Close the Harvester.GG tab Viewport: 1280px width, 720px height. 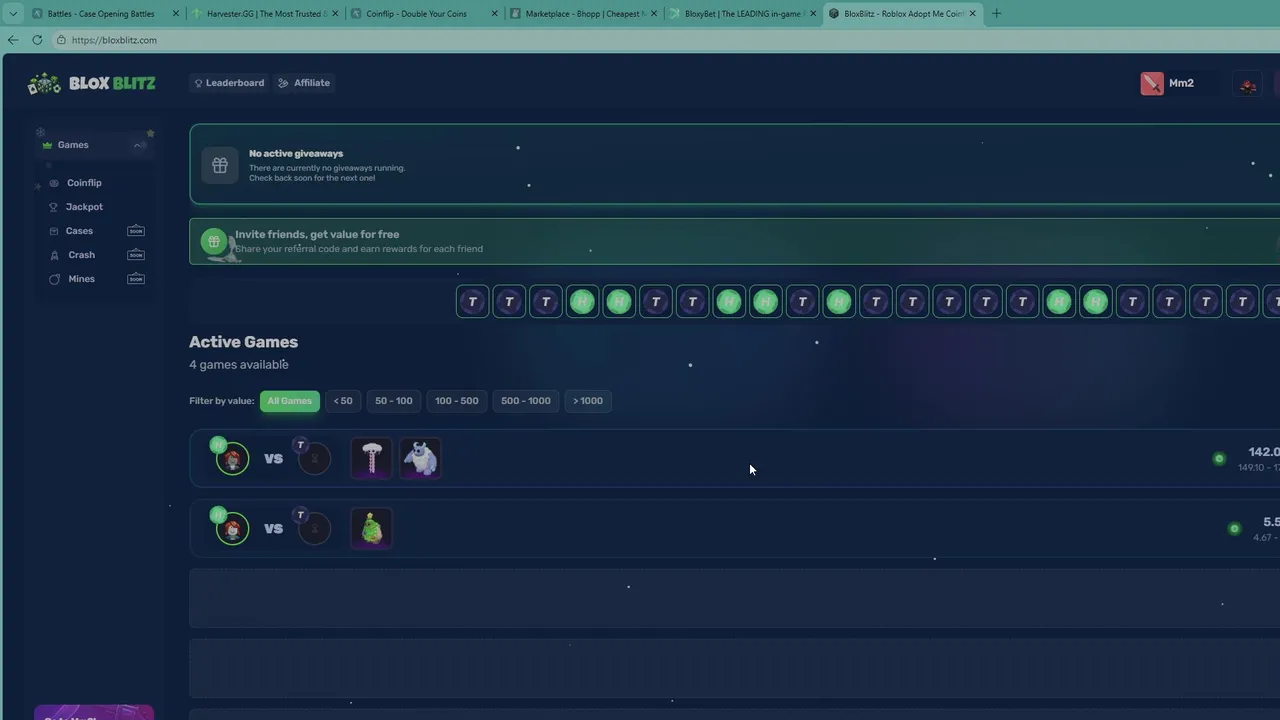335,14
